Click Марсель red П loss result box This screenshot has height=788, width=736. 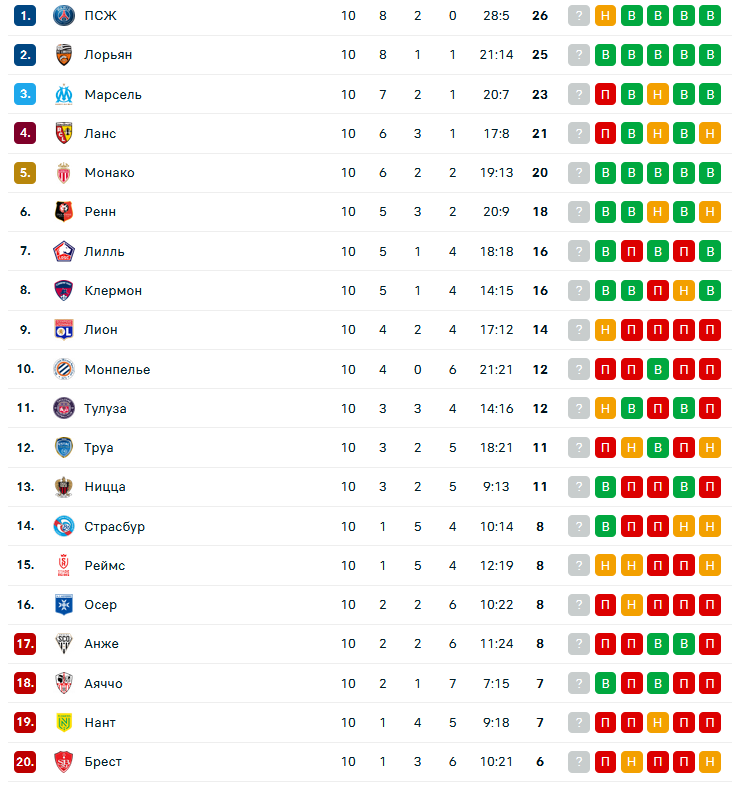[x=605, y=94]
